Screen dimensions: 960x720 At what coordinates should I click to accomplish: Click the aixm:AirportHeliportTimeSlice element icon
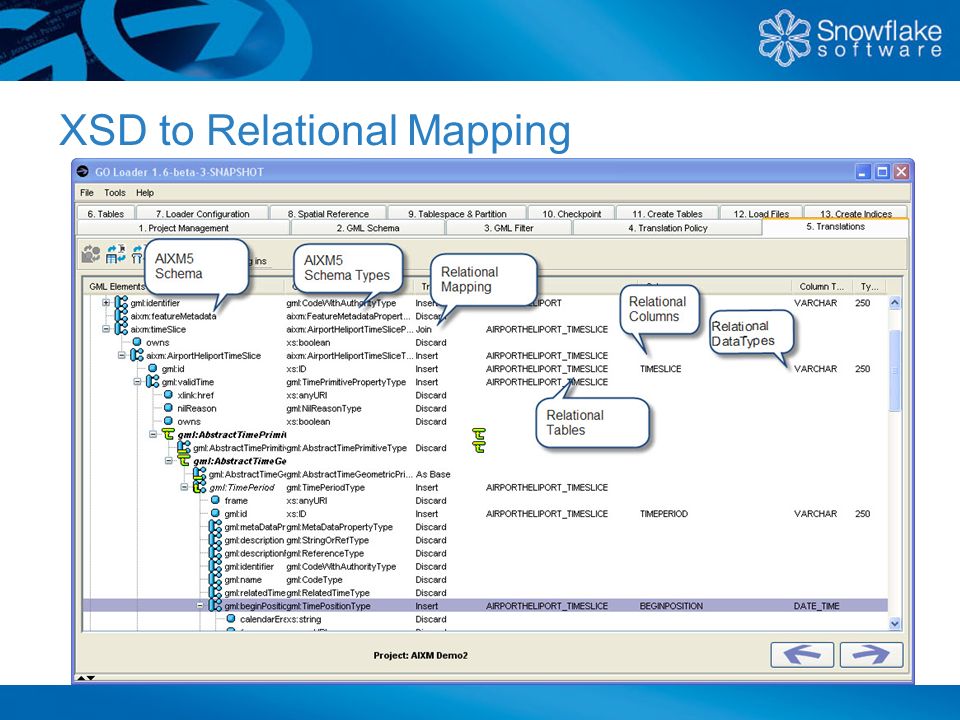(x=137, y=356)
